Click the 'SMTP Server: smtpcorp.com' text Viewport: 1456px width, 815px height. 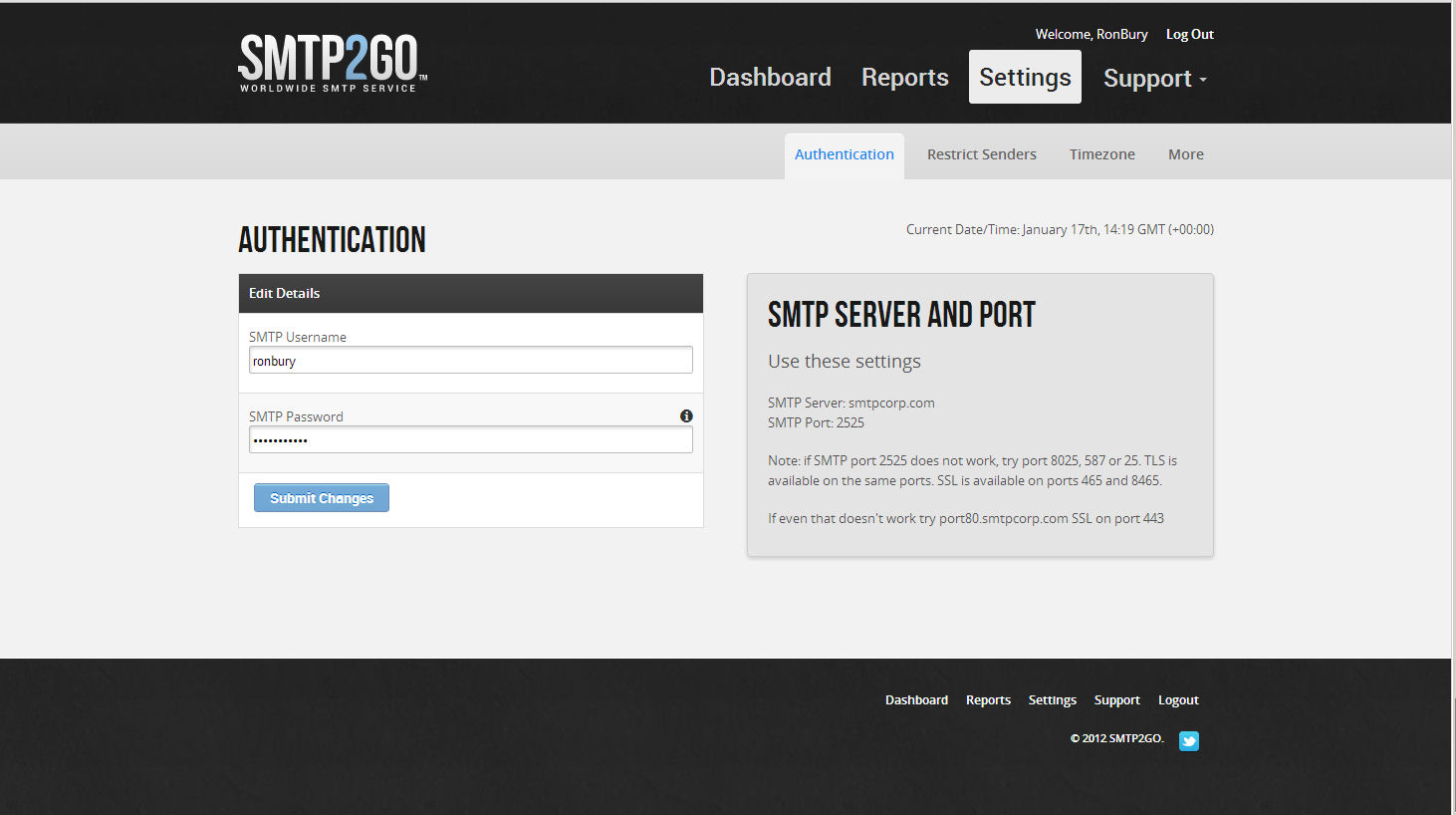point(851,403)
